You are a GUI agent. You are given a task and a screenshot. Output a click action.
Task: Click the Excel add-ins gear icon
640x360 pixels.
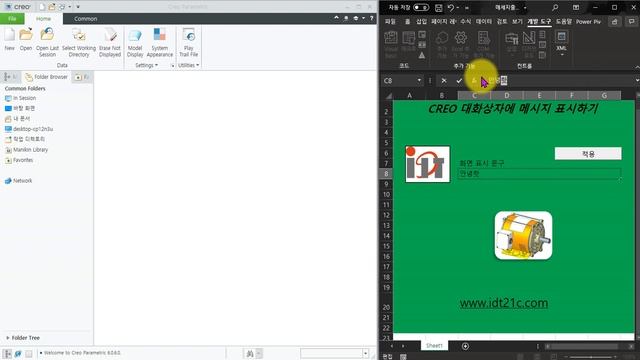click(x=461, y=38)
